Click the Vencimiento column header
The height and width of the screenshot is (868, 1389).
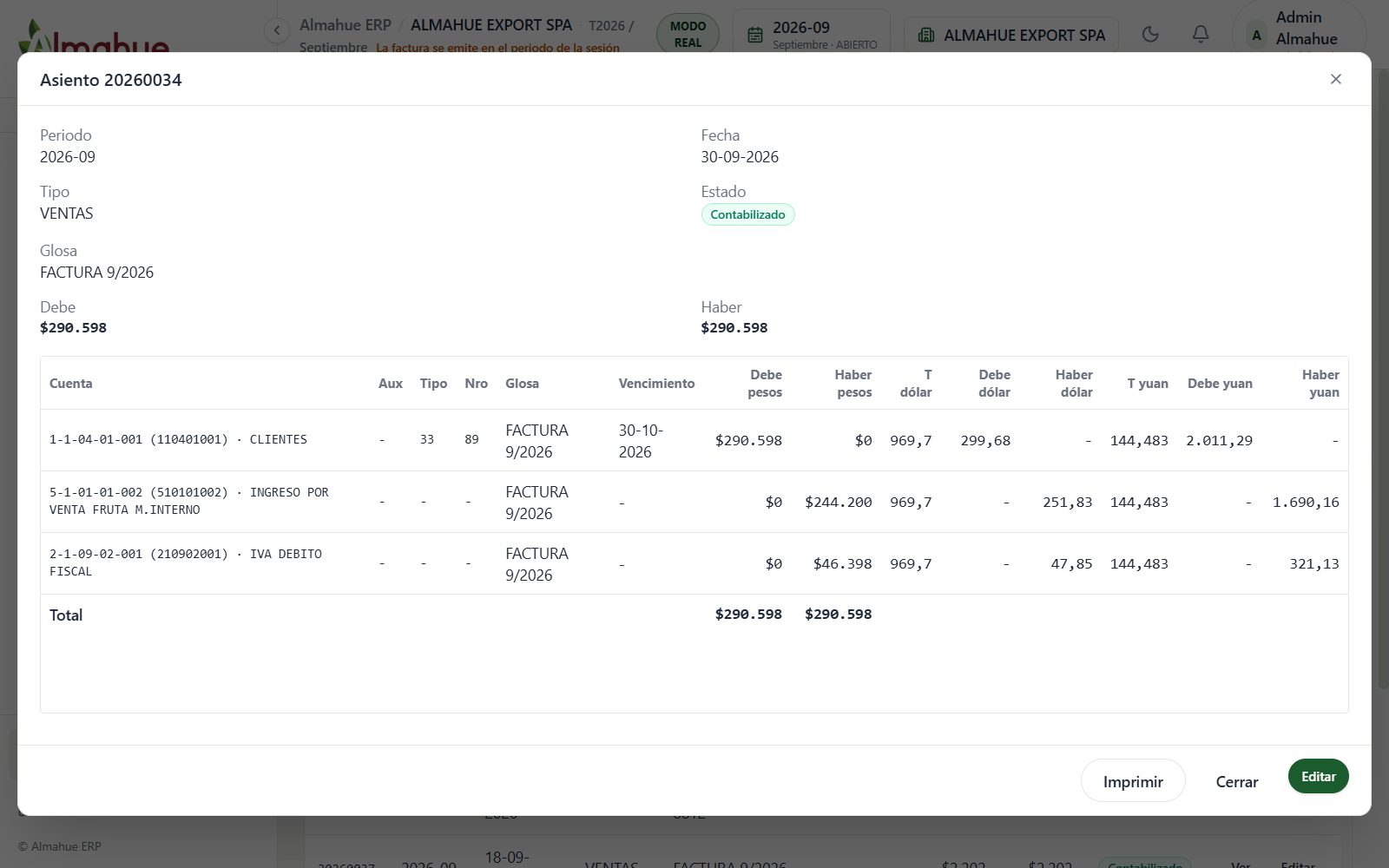click(x=656, y=383)
